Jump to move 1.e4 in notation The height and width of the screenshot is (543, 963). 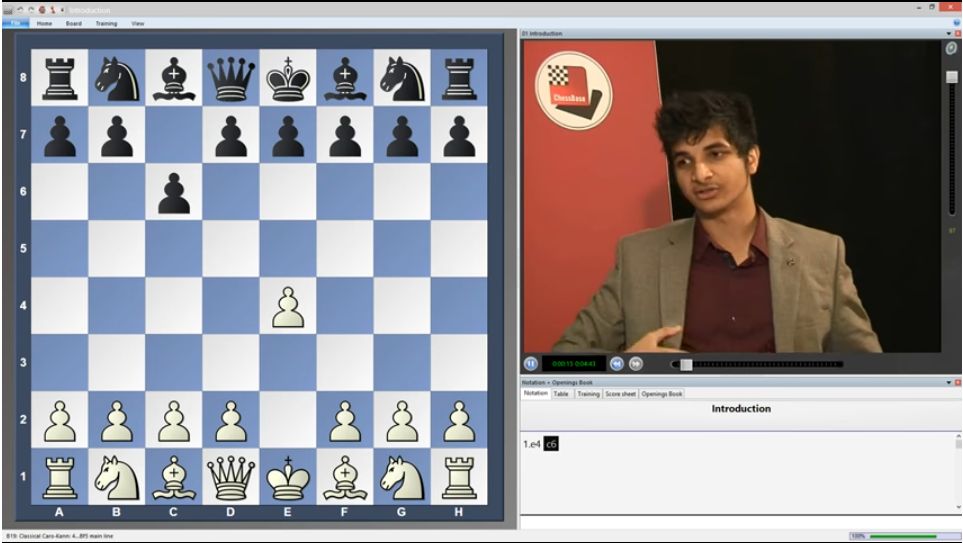[x=531, y=443]
